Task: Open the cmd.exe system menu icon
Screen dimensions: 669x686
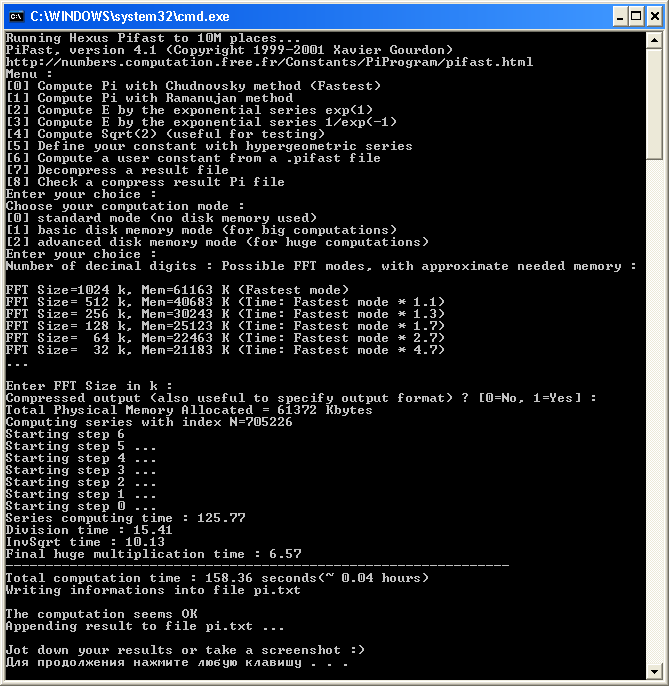Action: coord(17,17)
